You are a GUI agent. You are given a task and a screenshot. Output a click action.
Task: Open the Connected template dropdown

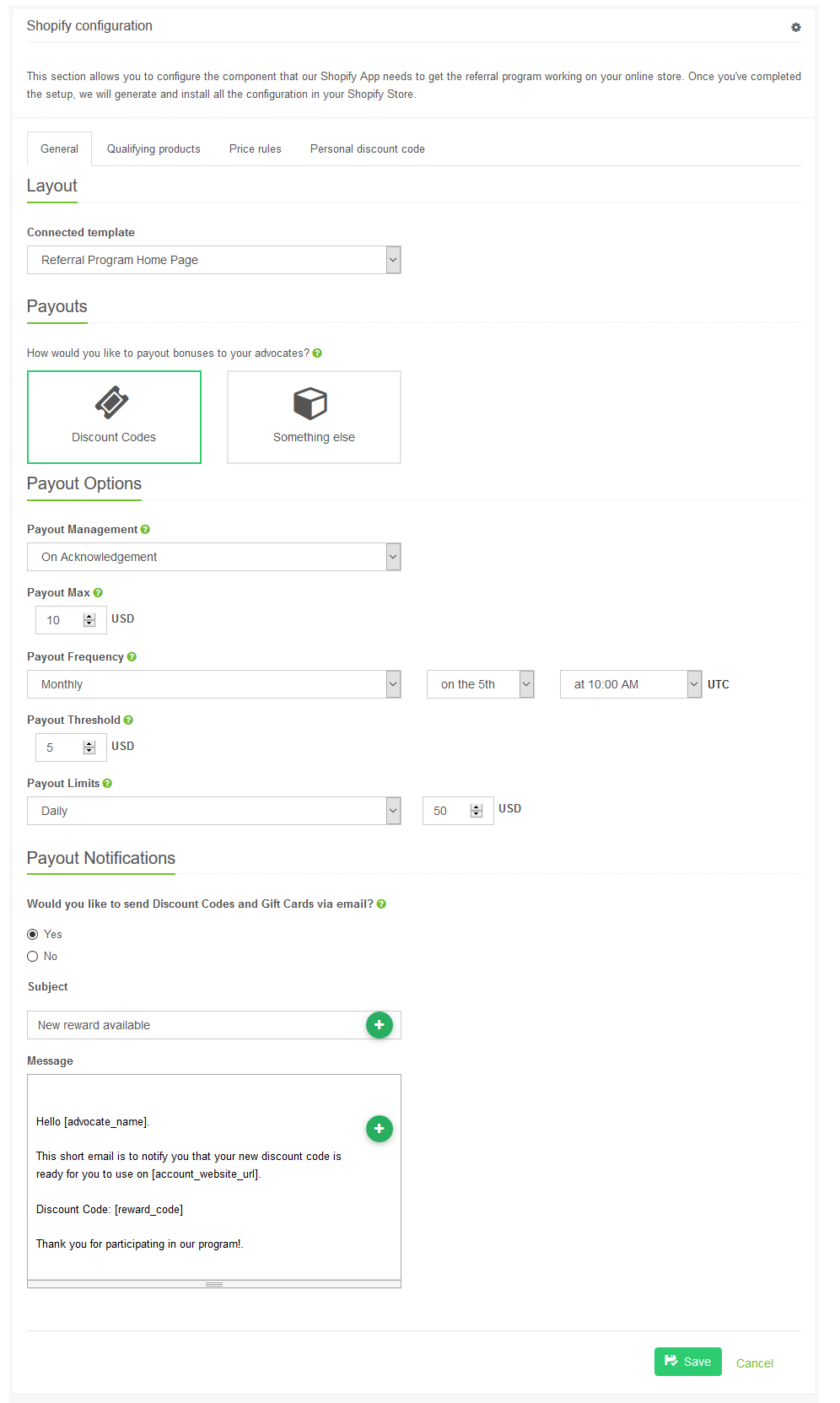point(214,260)
